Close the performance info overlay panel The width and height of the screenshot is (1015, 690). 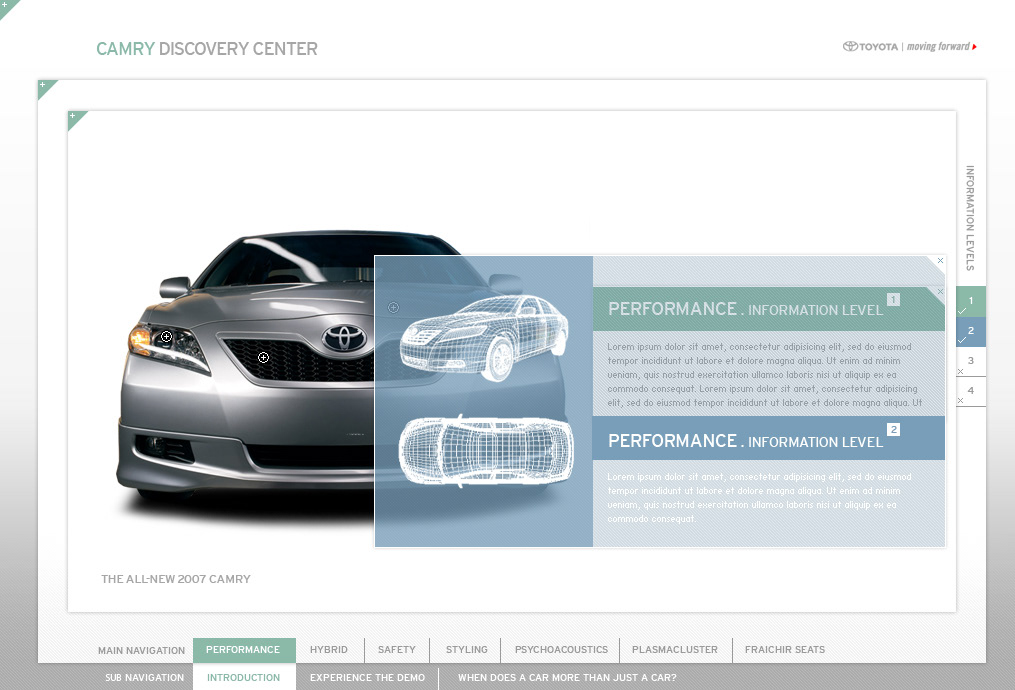coord(940,261)
